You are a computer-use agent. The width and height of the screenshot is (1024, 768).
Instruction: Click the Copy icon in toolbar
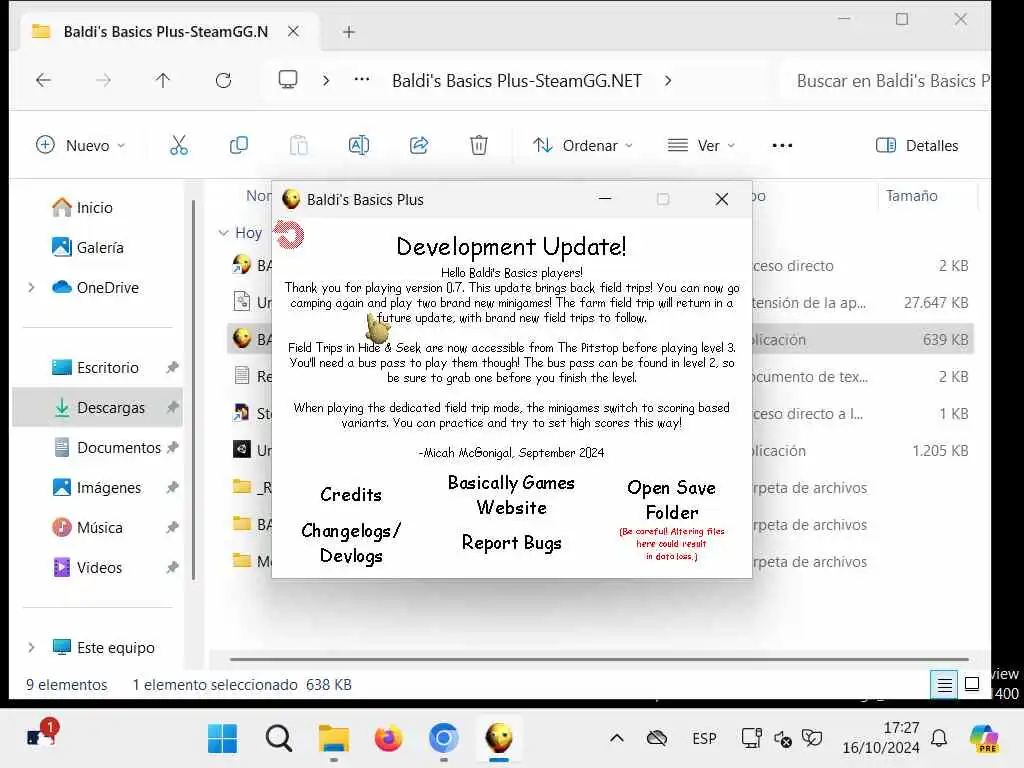(238, 145)
